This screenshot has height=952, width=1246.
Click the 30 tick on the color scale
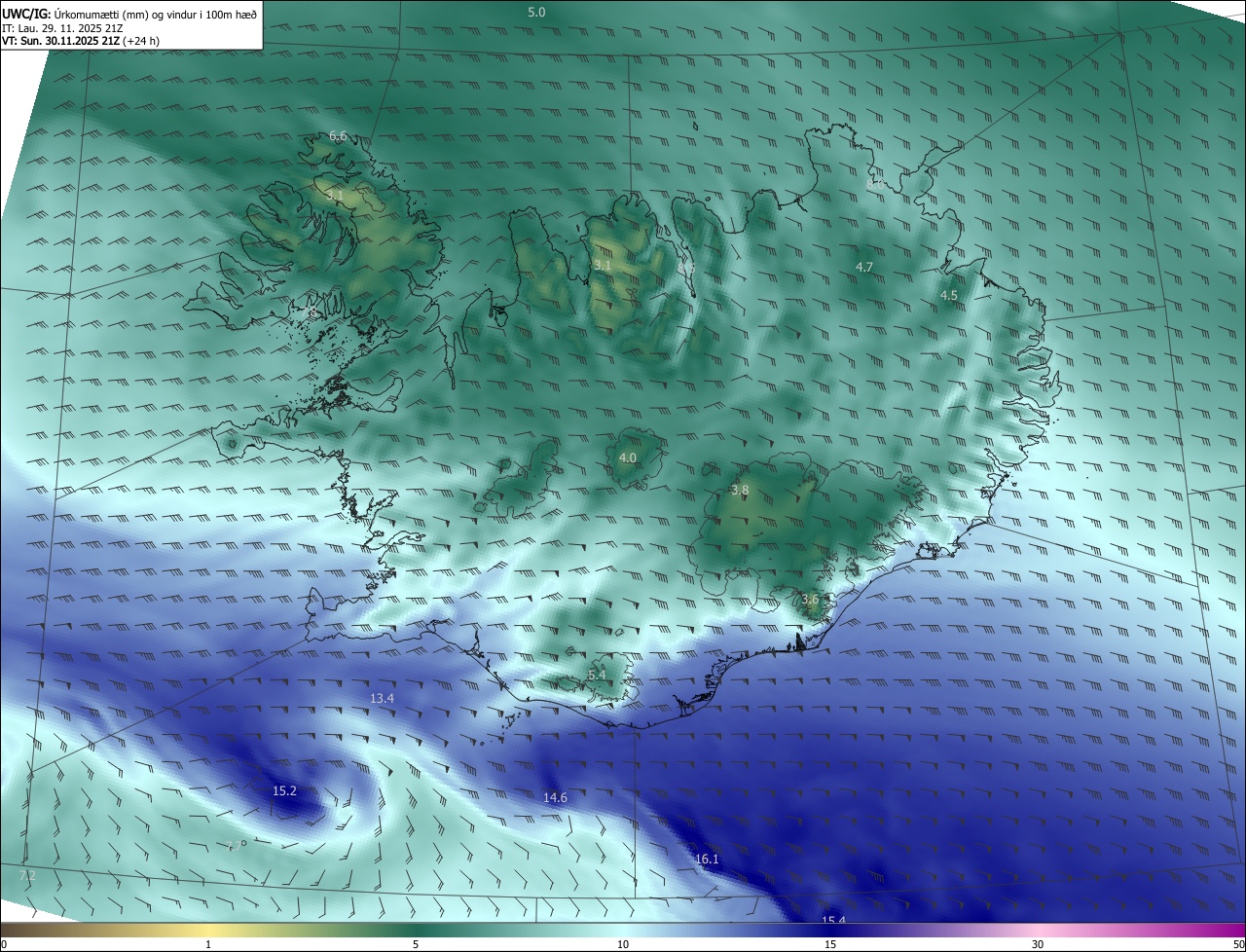point(1038,944)
